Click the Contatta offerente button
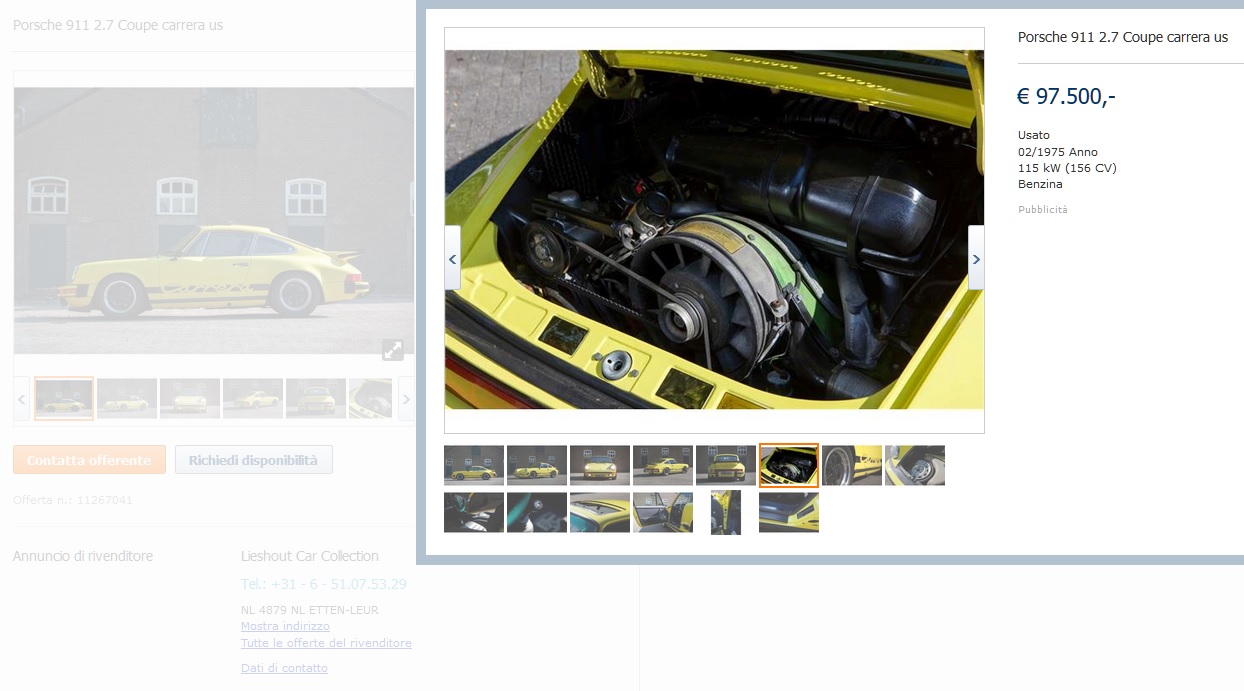 pos(89,460)
